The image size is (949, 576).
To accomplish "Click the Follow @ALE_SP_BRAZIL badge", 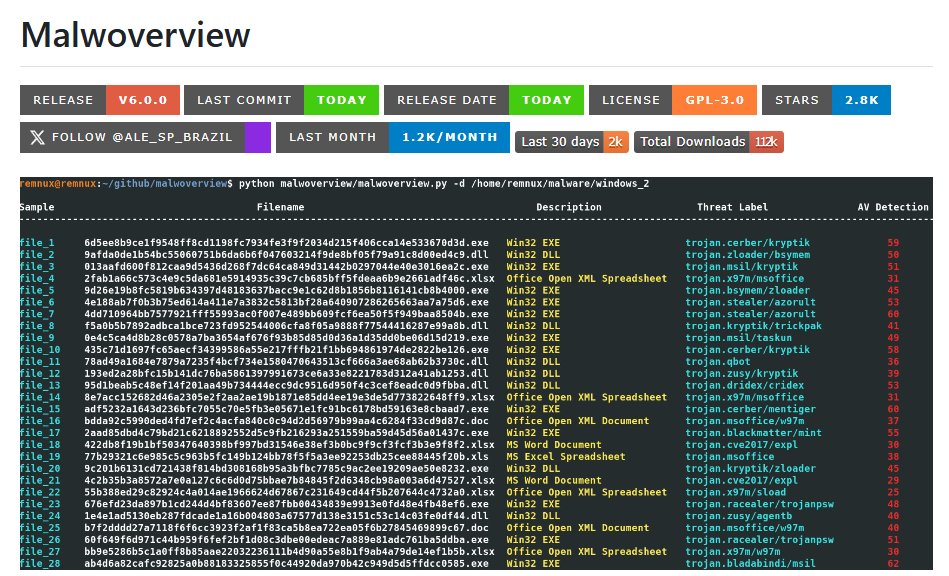I will (x=145, y=137).
